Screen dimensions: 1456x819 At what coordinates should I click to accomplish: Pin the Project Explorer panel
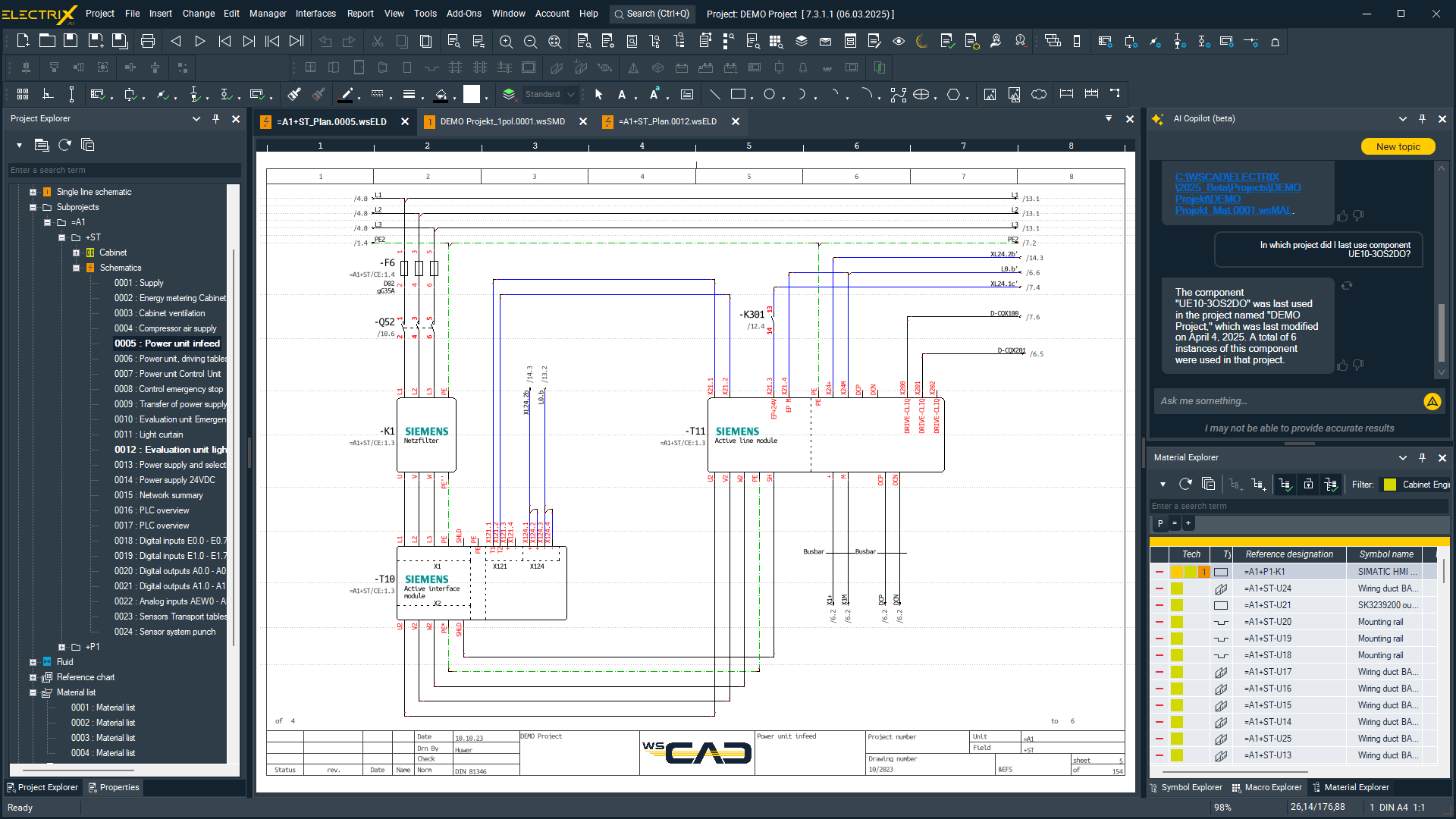coord(216,119)
